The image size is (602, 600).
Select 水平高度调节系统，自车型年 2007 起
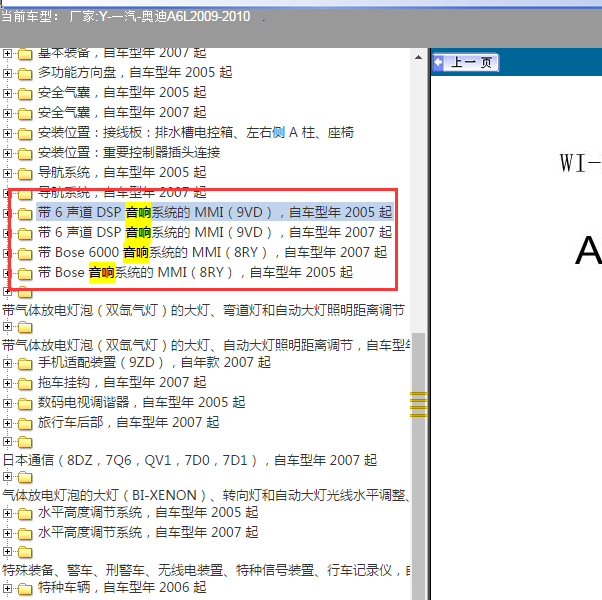pyautogui.click(x=148, y=532)
